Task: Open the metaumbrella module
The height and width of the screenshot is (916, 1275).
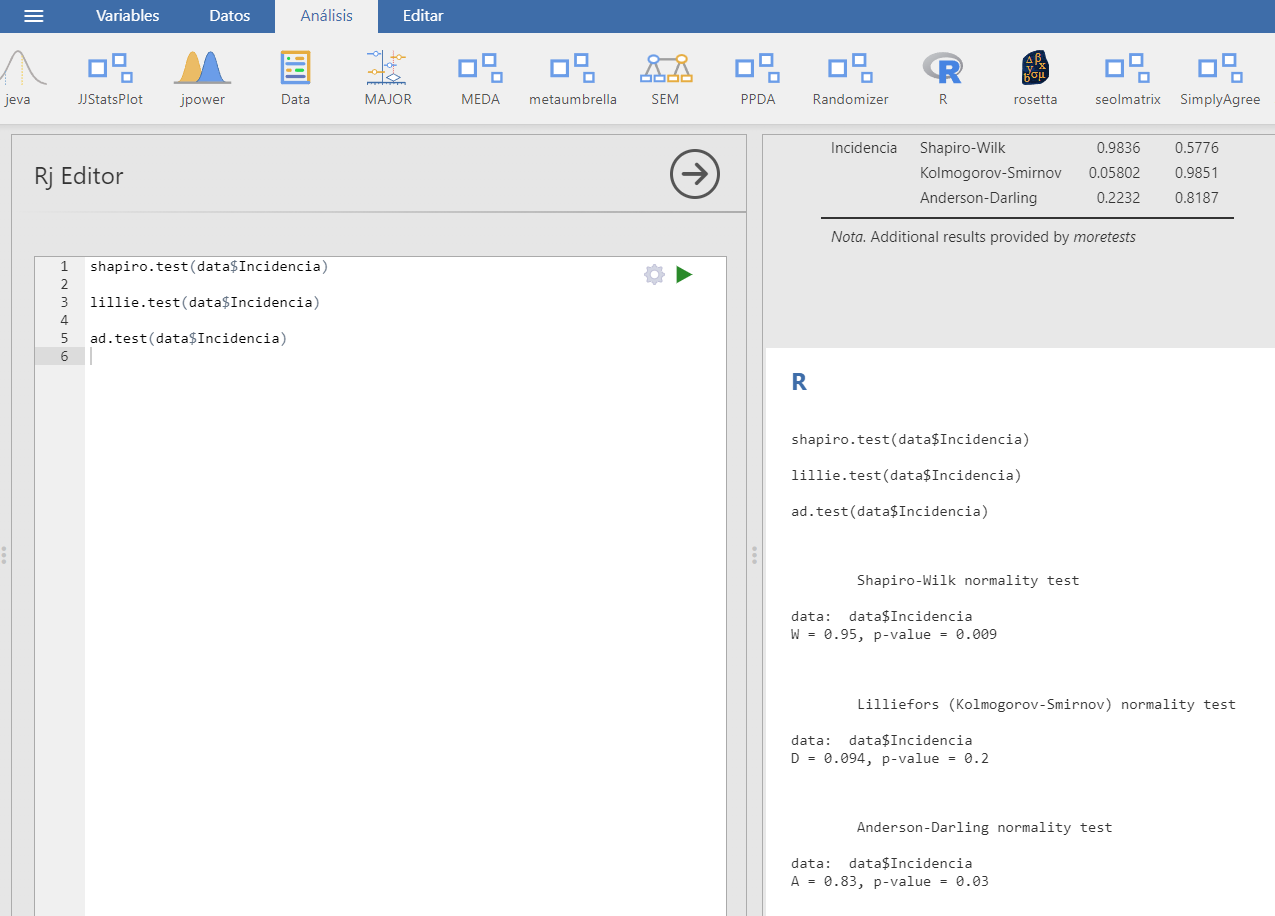Action: [573, 78]
